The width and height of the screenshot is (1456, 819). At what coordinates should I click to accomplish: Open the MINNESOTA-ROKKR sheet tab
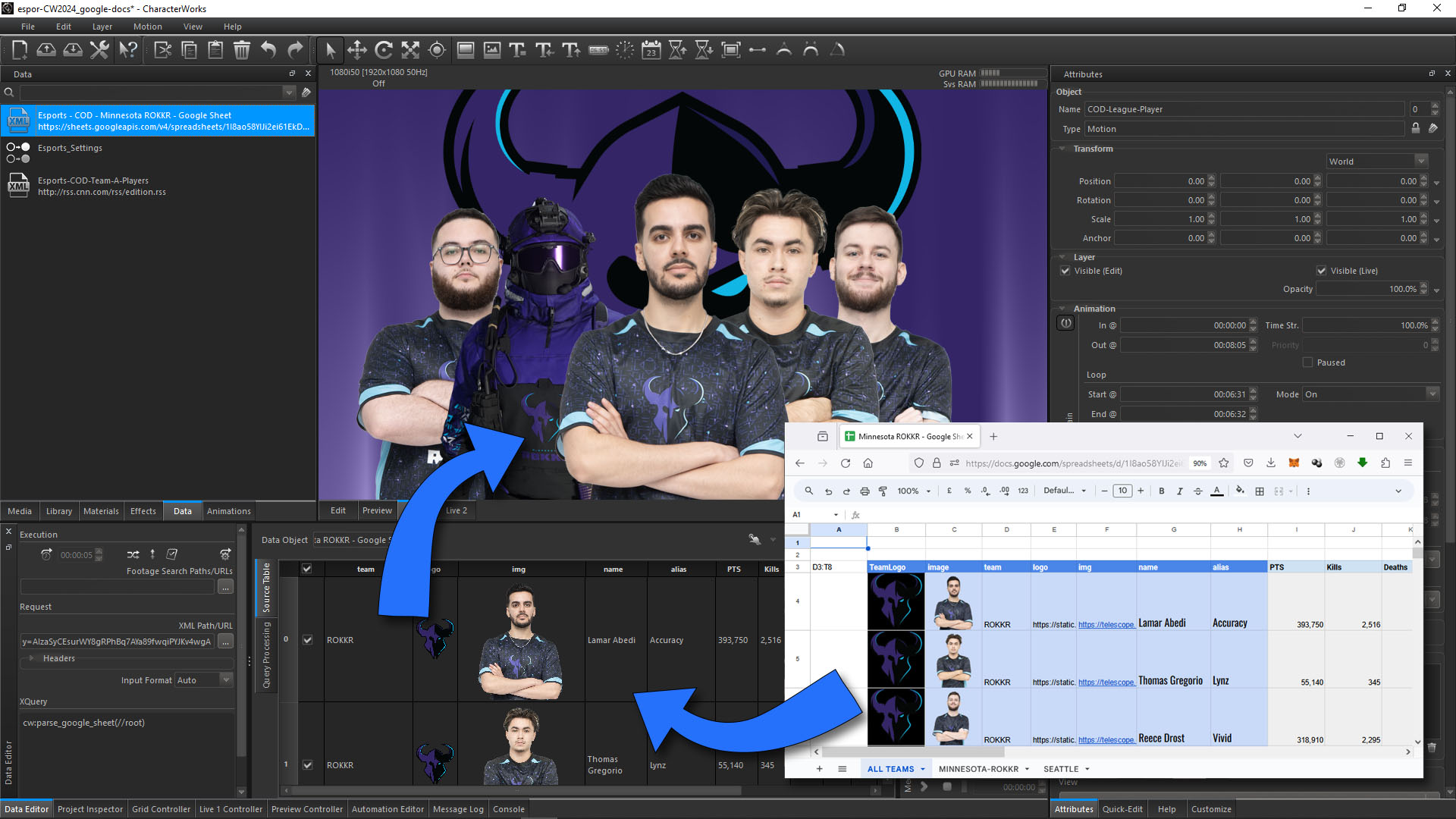coord(978,769)
